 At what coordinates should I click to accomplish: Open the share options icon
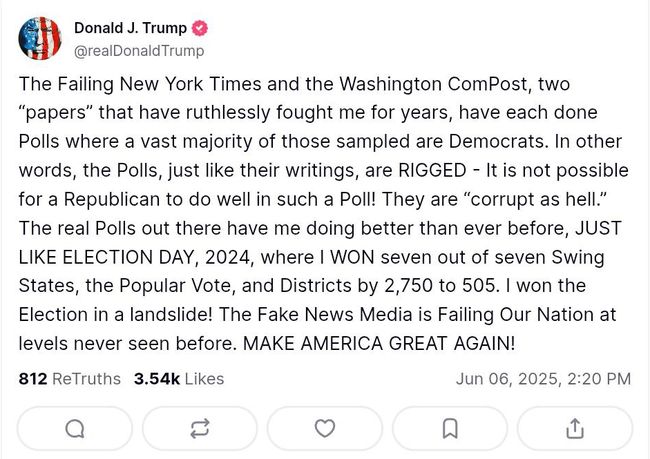575,428
